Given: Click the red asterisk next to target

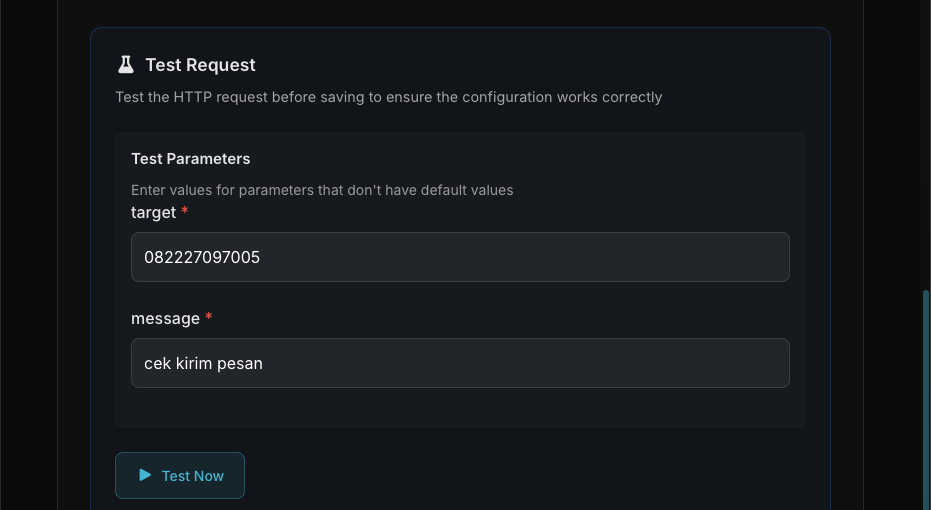Looking at the screenshot, I should tap(185, 212).
